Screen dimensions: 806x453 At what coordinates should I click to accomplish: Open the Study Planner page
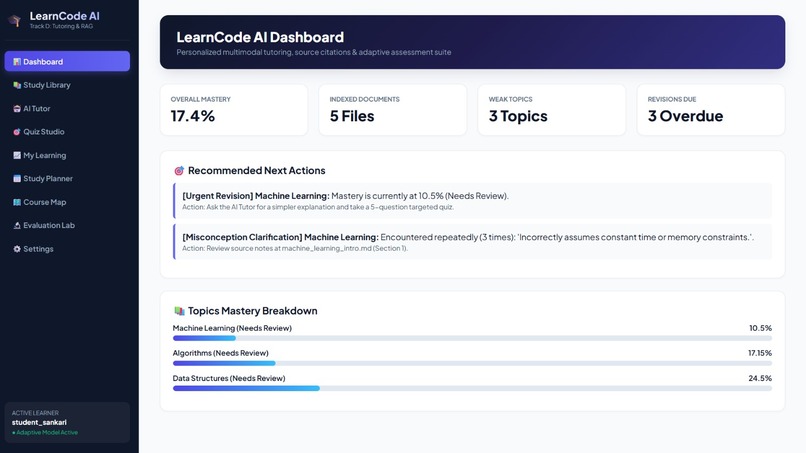[67, 178]
